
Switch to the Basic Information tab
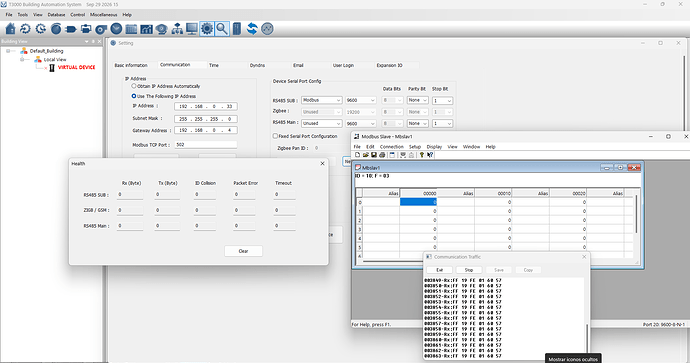click(x=131, y=65)
